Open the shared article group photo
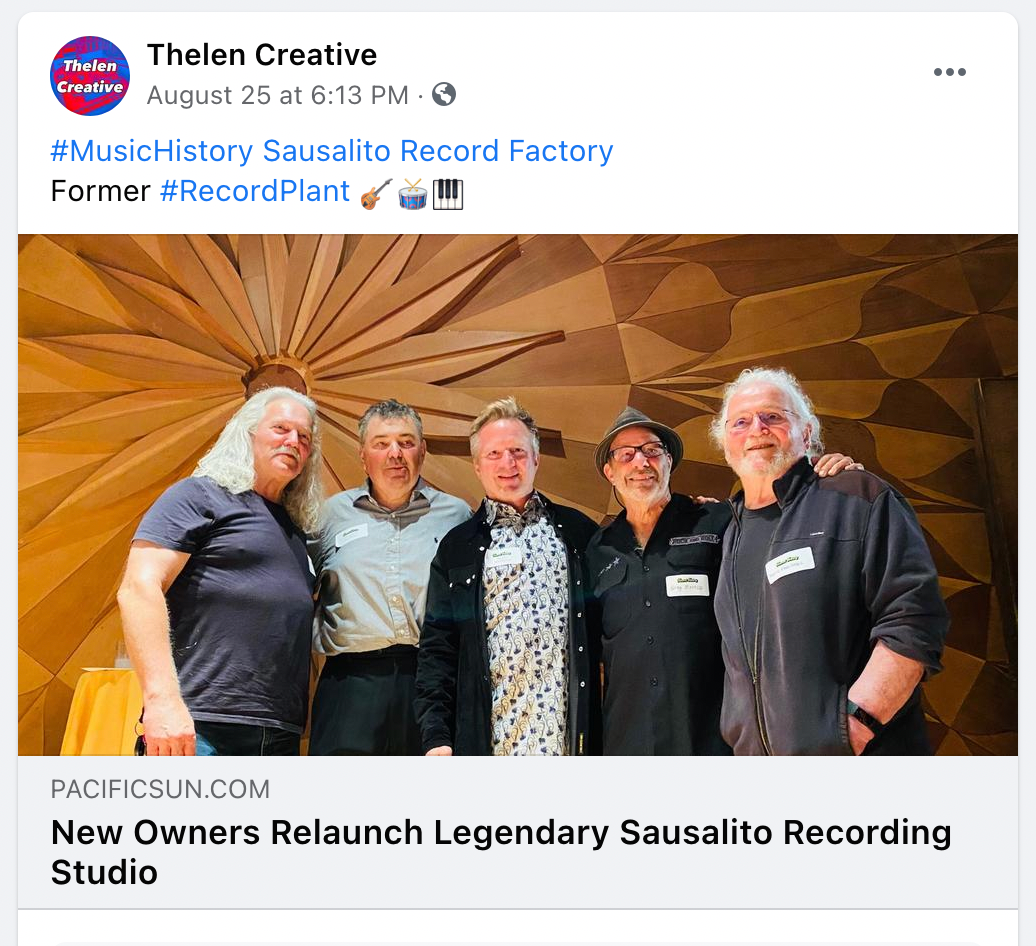 [518, 495]
